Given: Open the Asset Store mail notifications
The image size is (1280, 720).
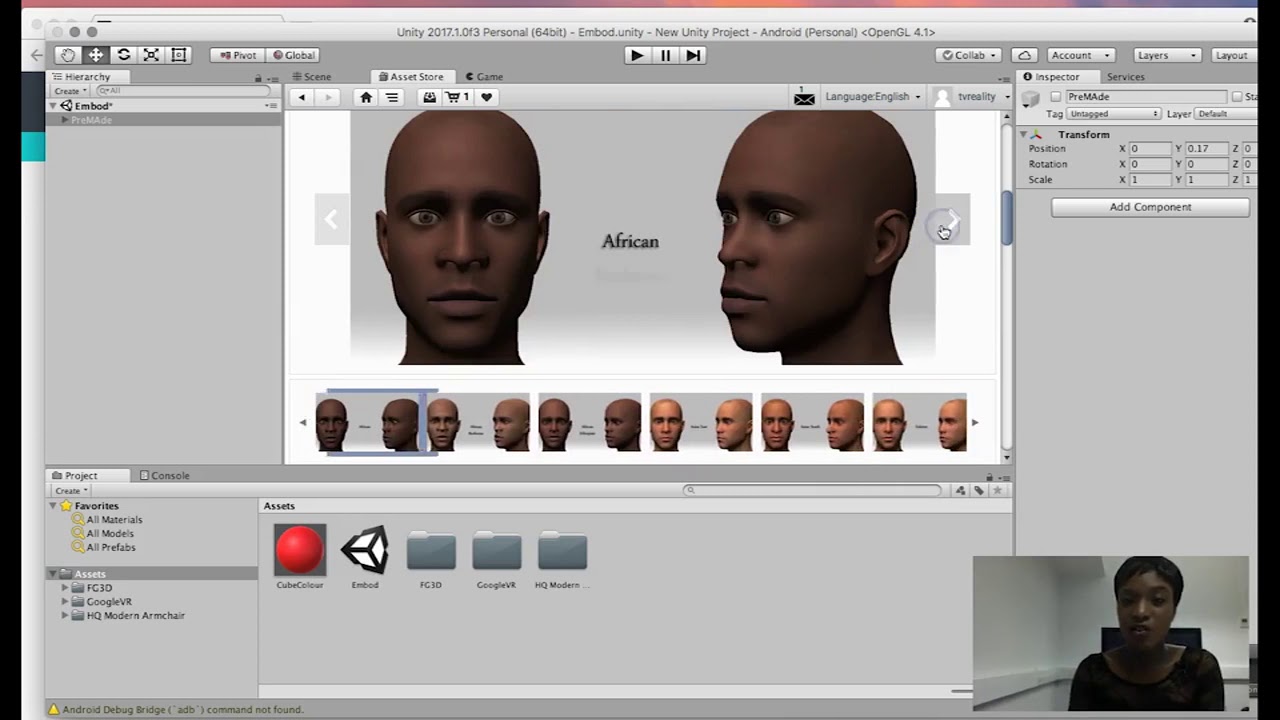Looking at the screenshot, I should tap(804, 97).
